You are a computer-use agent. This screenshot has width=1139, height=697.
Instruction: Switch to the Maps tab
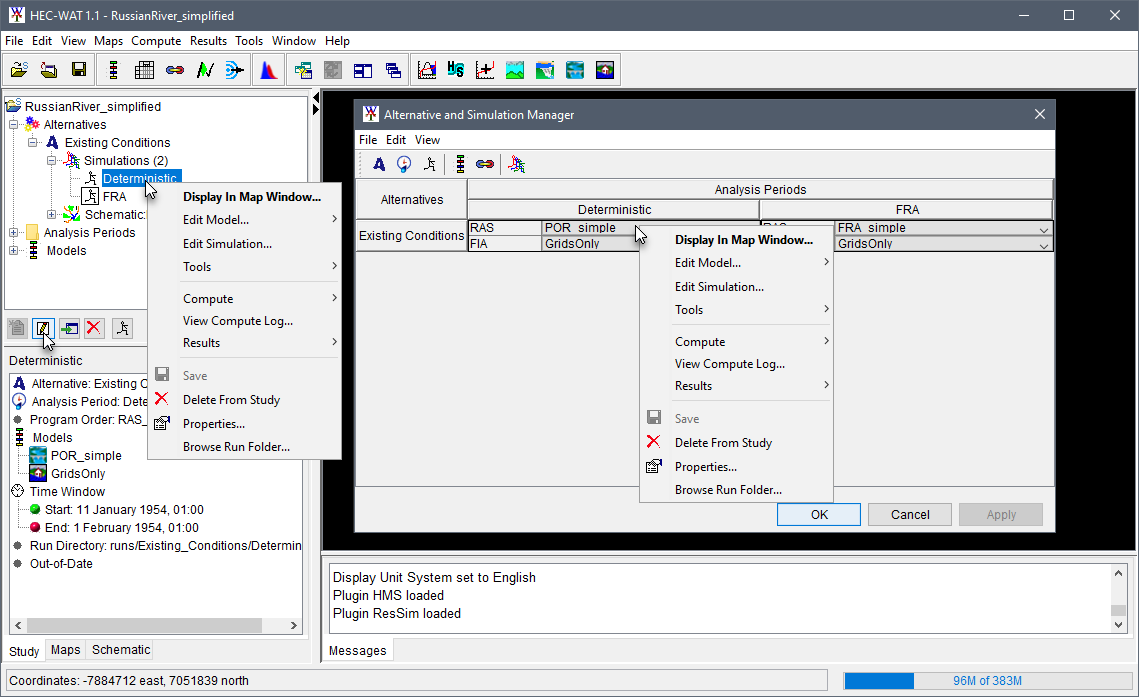pos(66,650)
